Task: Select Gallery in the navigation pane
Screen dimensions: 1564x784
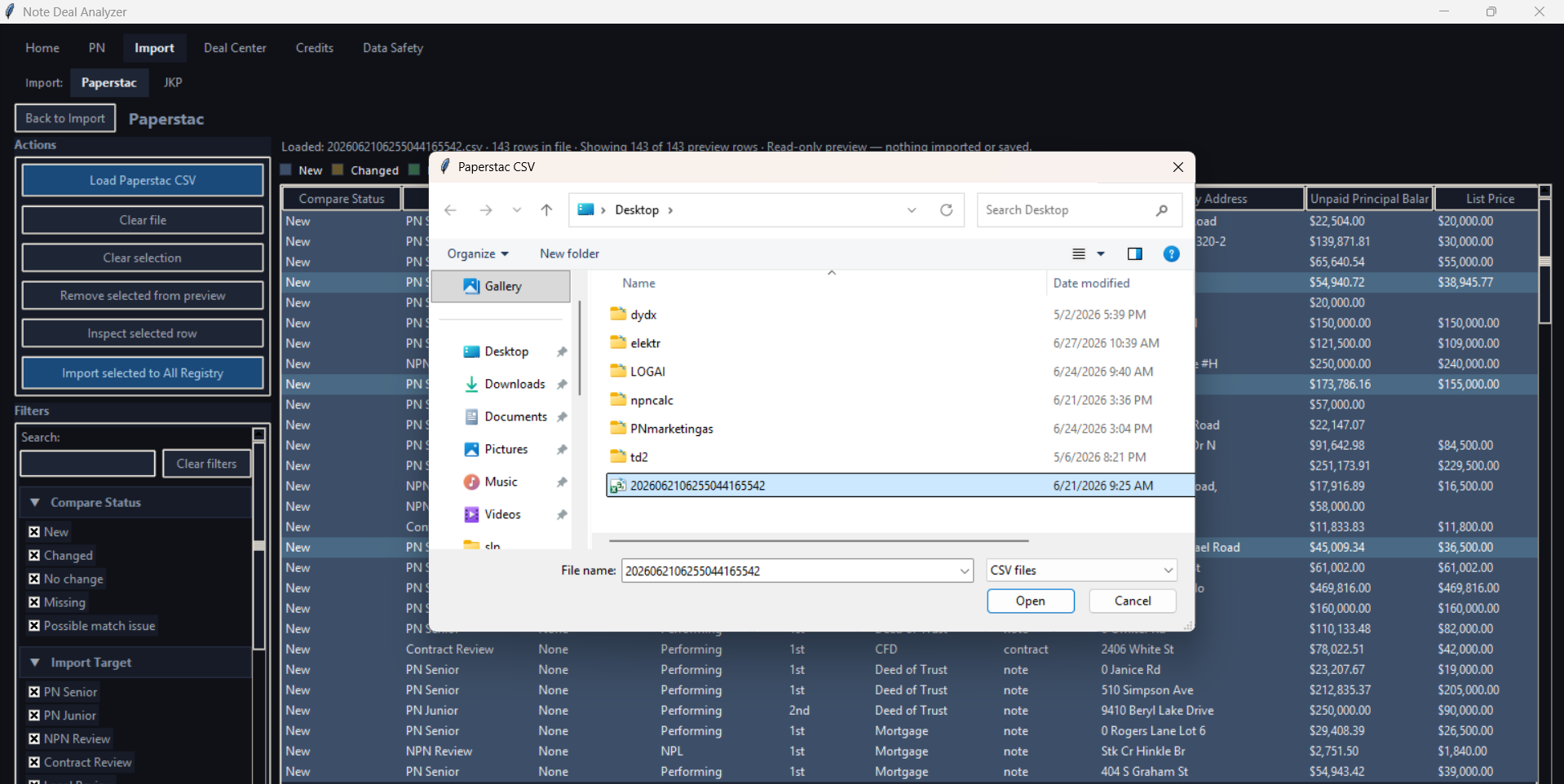Action: [501, 286]
